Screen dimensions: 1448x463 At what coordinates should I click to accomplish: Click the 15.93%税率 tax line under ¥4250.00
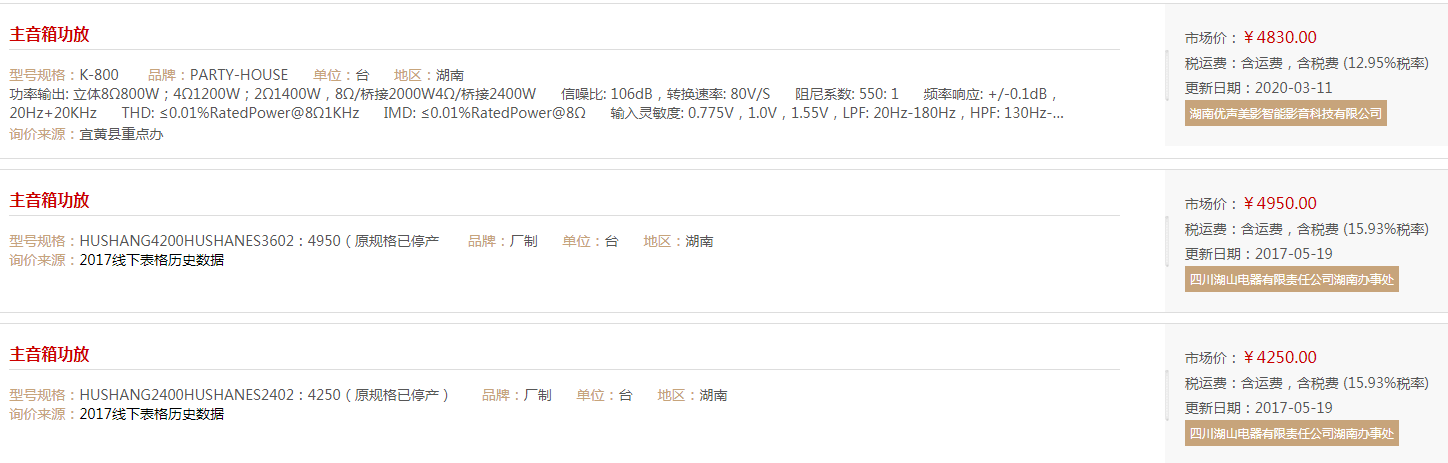tap(1307, 382)
